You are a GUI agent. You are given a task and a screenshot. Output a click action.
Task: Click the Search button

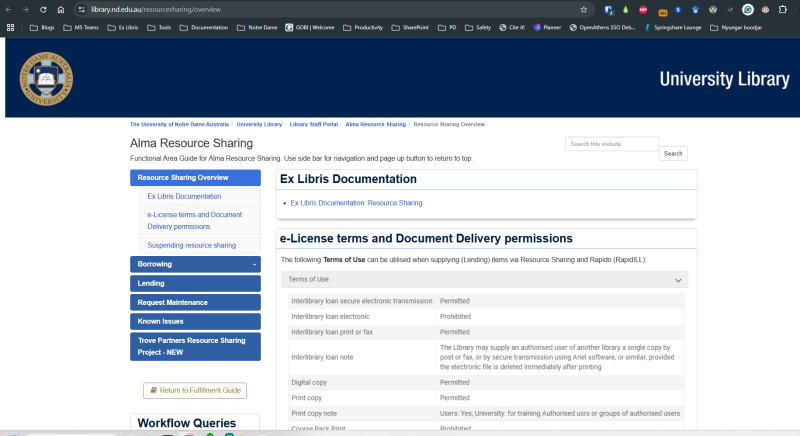tap(673, 153)
